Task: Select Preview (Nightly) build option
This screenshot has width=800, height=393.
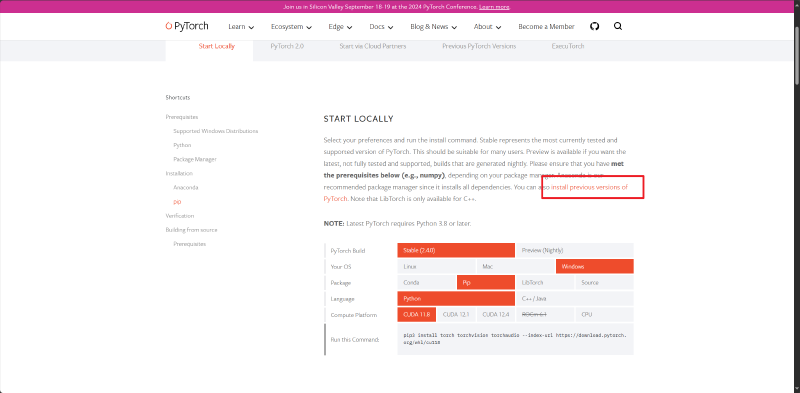Action: (x=574, y=250)
